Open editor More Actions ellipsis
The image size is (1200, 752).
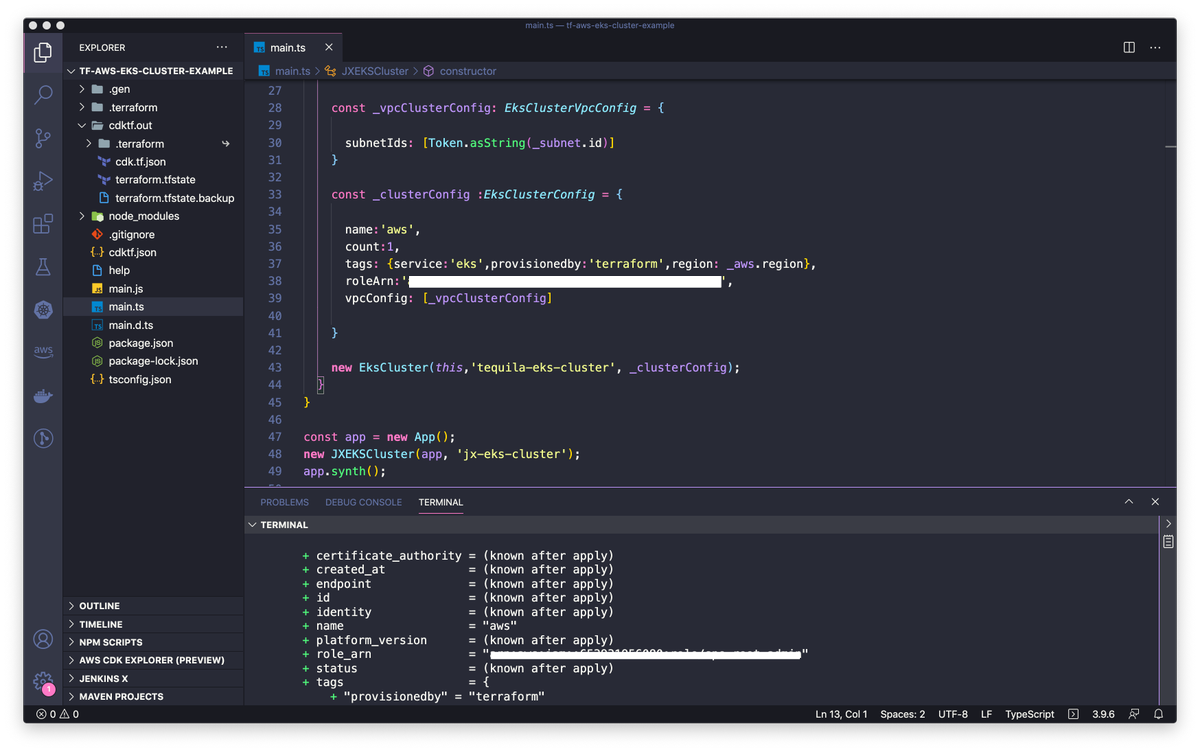1155,47
